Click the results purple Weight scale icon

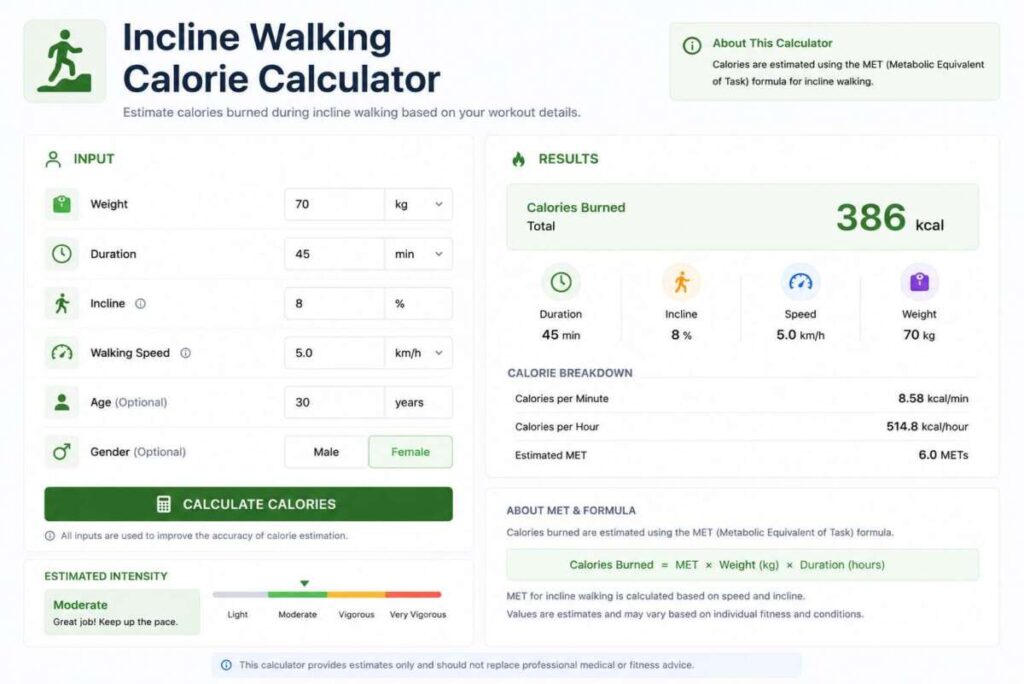[919, 282]
